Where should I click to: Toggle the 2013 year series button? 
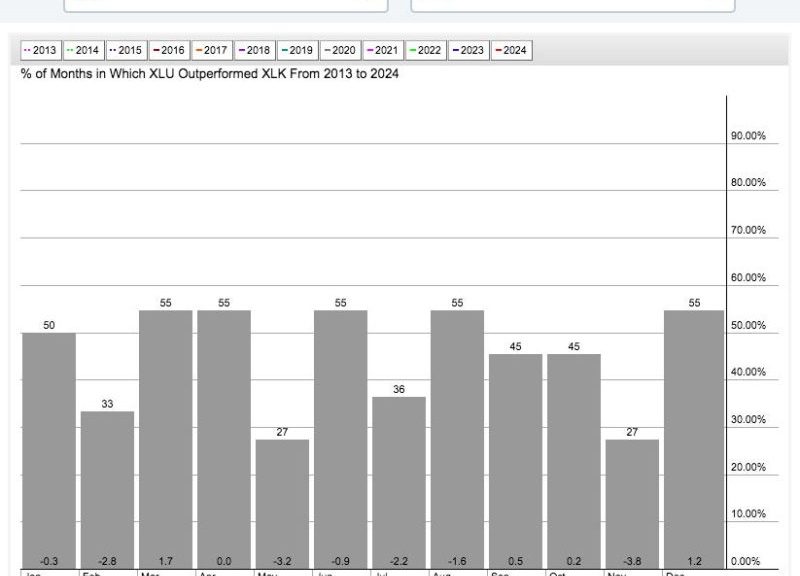(x=41, y=51)
